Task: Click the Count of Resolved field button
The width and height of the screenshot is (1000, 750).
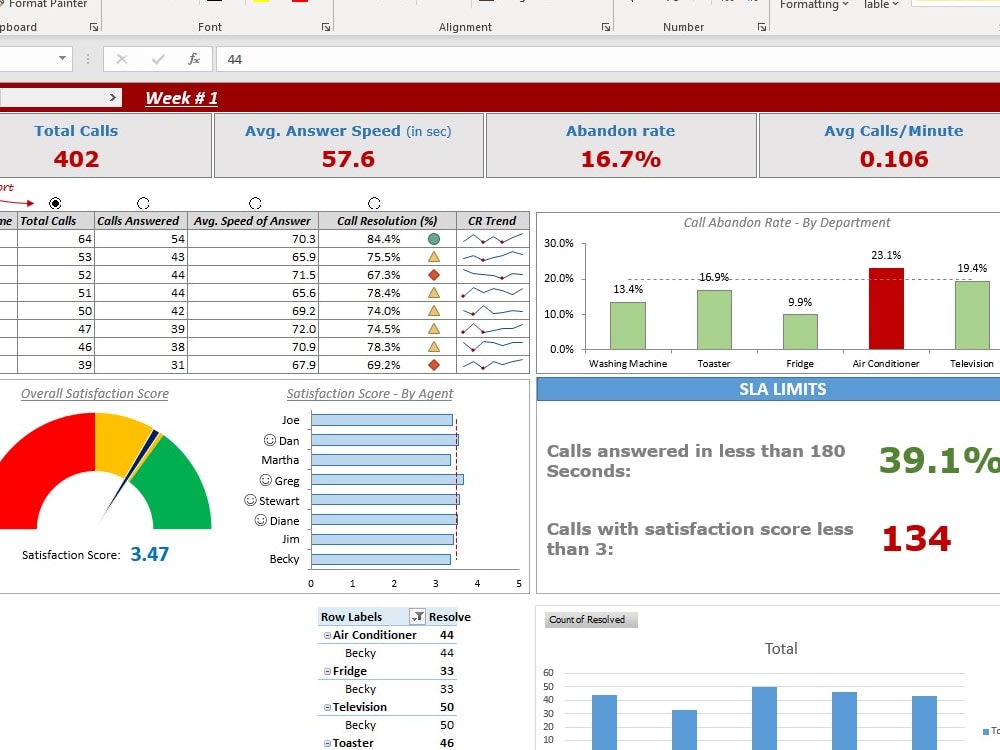Action: click(591, 619)
